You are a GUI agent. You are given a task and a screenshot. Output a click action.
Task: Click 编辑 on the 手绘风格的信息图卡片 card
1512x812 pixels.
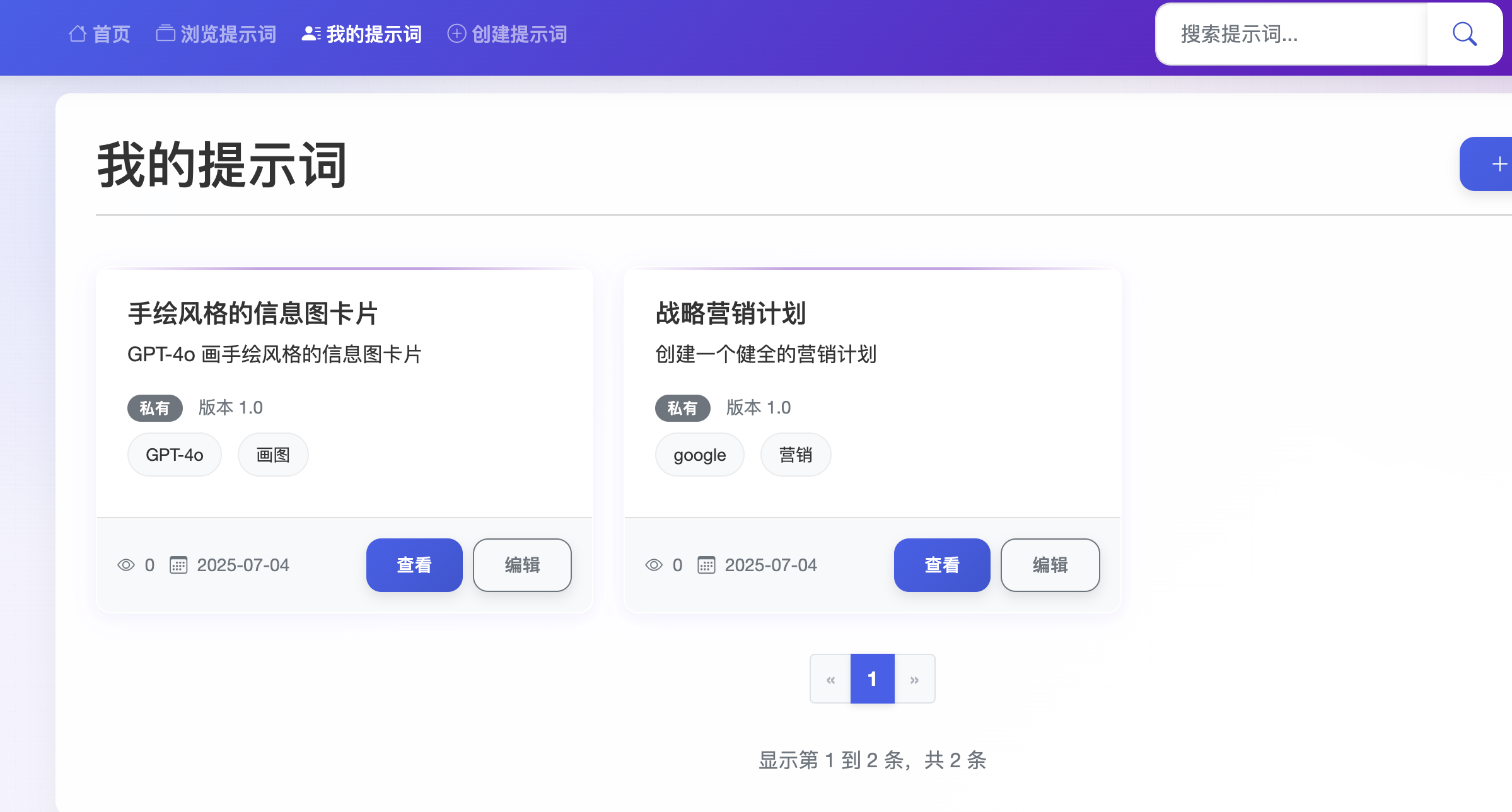coord(522,565)
